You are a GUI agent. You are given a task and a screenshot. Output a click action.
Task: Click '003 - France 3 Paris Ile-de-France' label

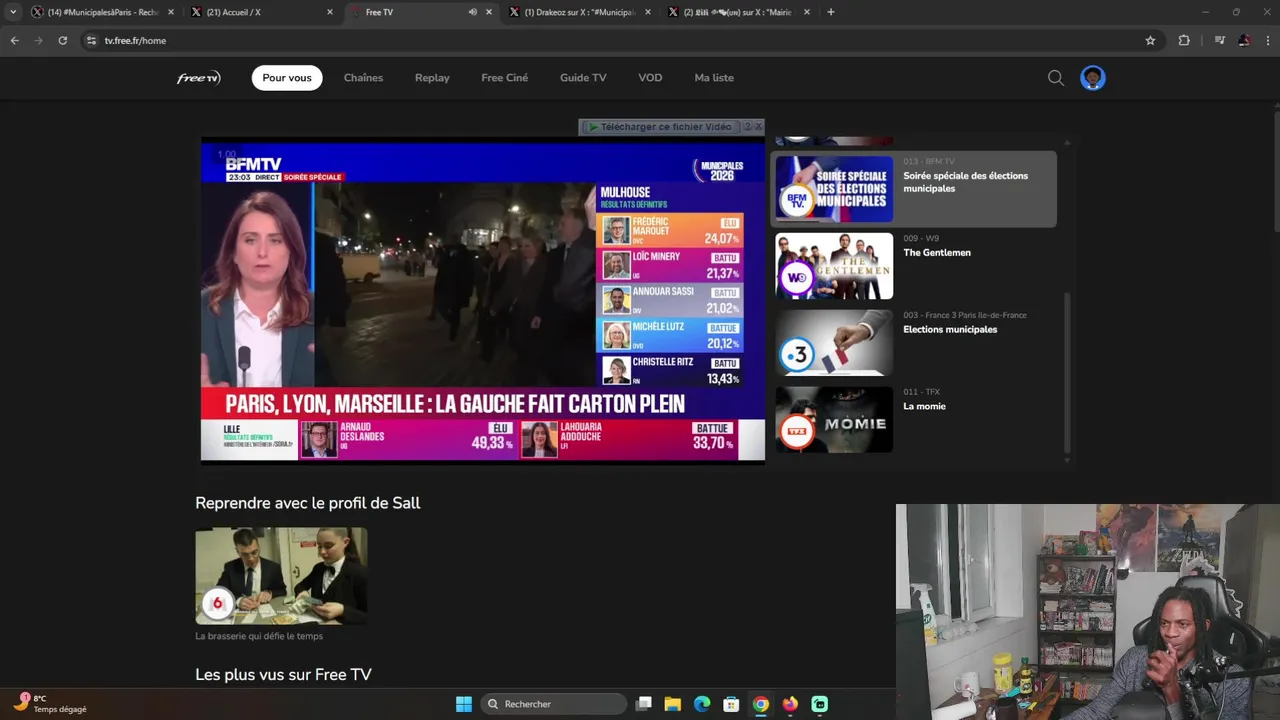coord(965,315)
